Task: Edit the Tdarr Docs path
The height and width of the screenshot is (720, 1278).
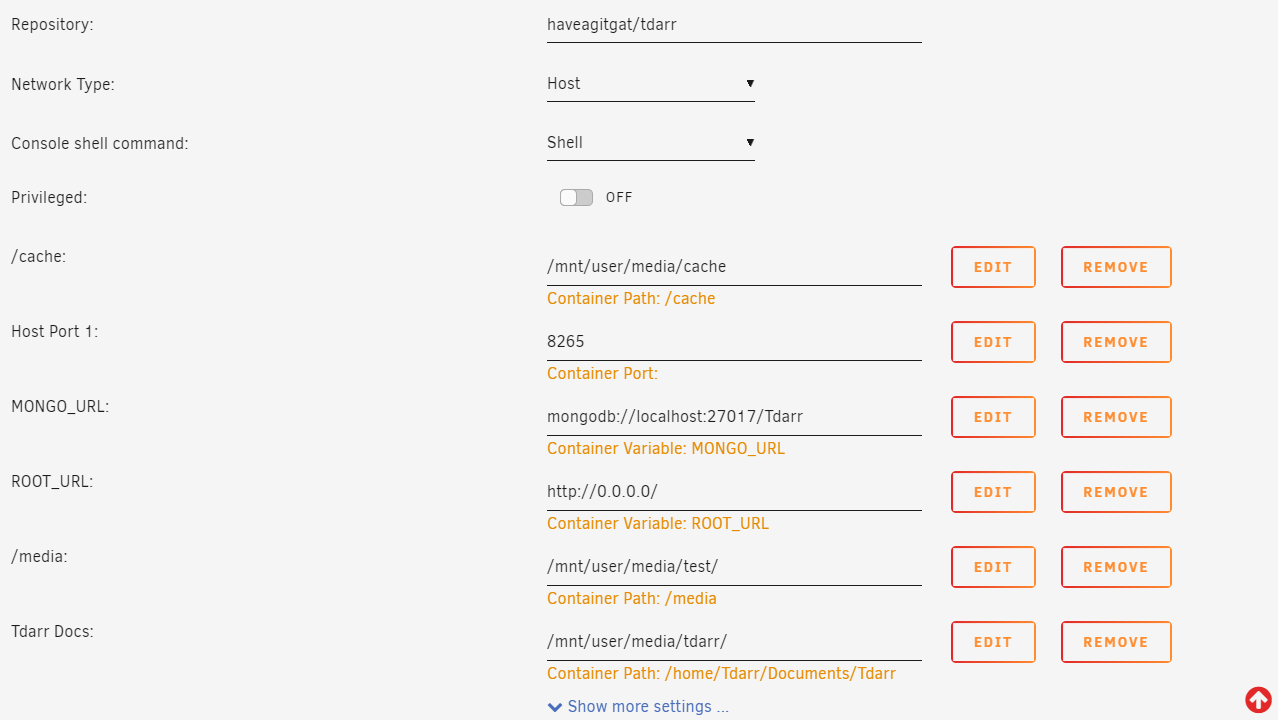Action: (x=993, y=642)
